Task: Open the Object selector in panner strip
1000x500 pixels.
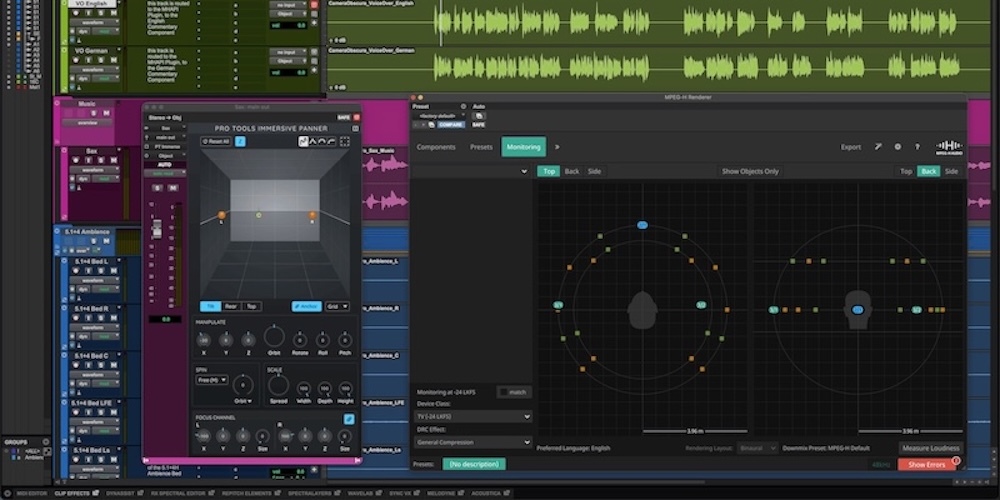Action: (166, 155)
